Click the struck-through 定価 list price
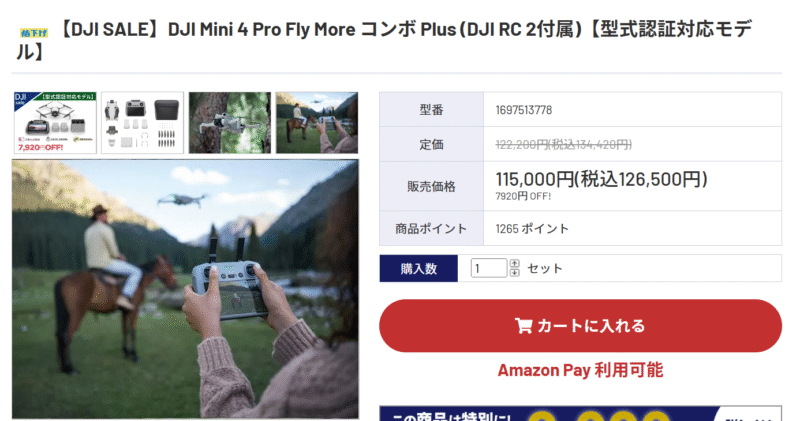 point(563,145)
